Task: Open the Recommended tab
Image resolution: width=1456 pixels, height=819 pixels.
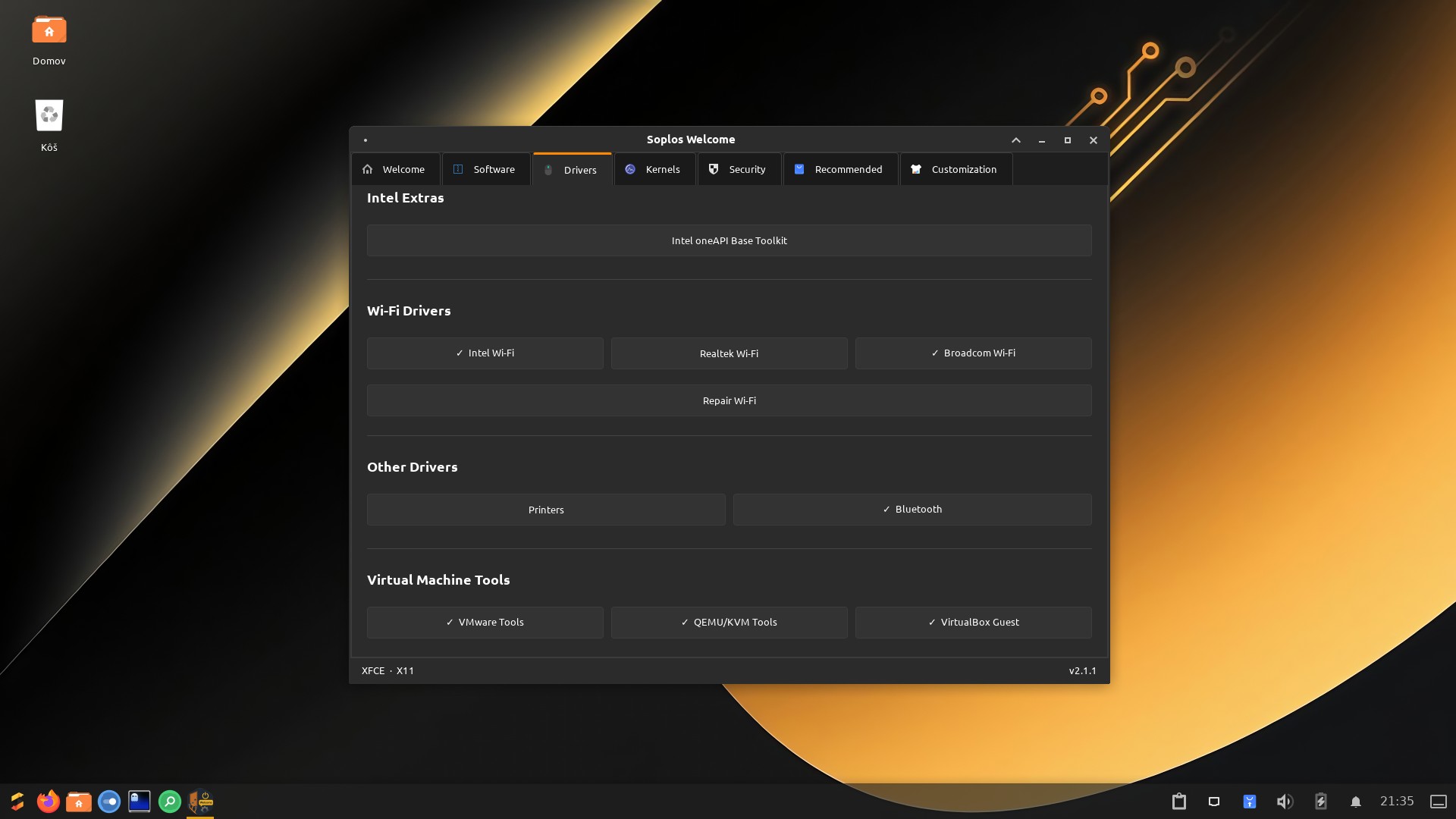Action: point(840,169)
